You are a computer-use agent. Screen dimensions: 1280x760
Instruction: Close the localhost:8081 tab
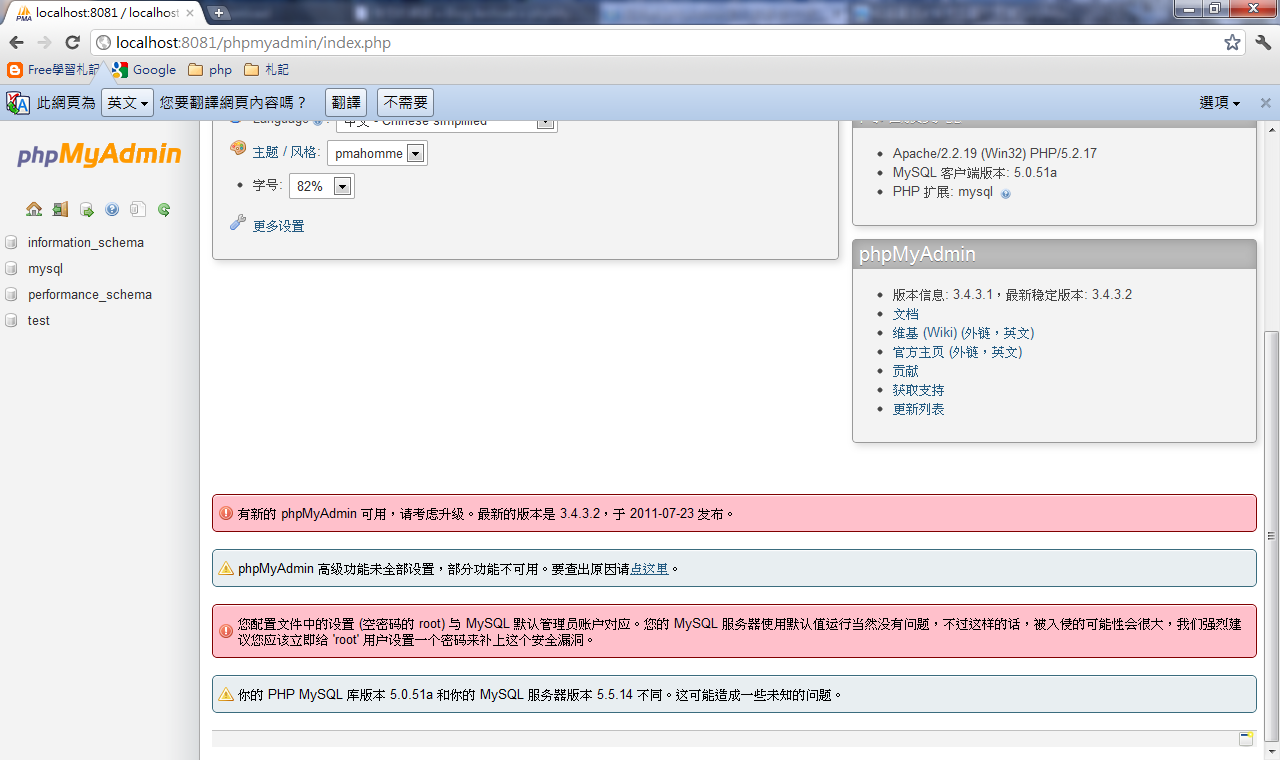click(190, 13)
